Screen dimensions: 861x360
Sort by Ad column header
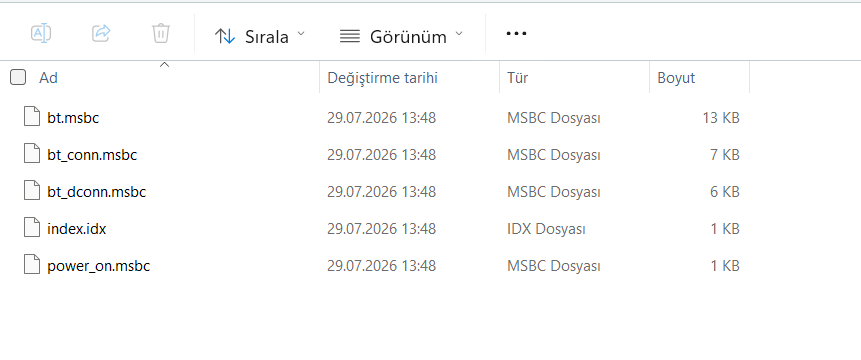[48, 78]
